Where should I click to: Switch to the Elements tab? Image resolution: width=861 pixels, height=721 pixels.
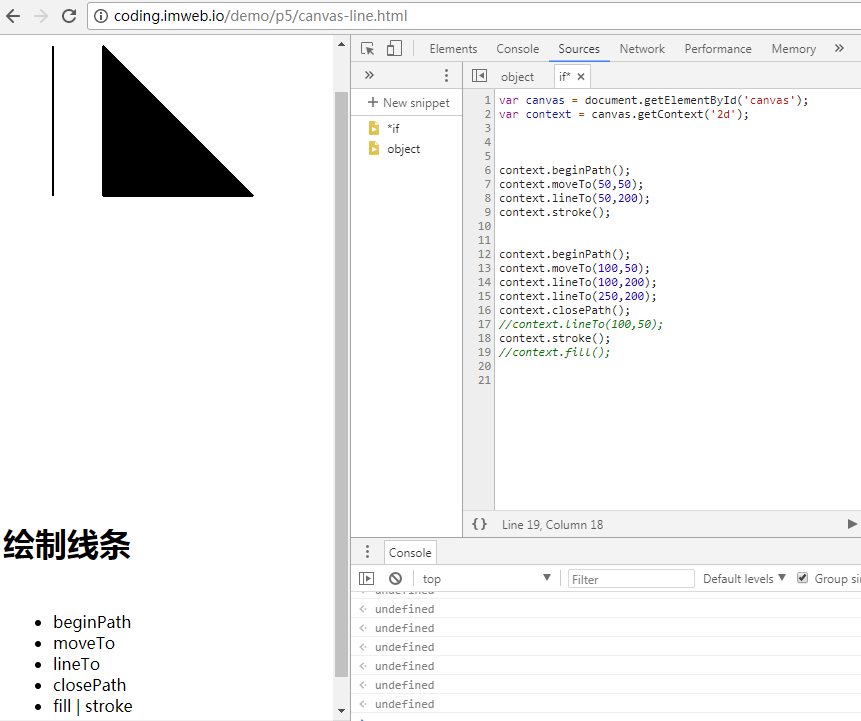453,49
